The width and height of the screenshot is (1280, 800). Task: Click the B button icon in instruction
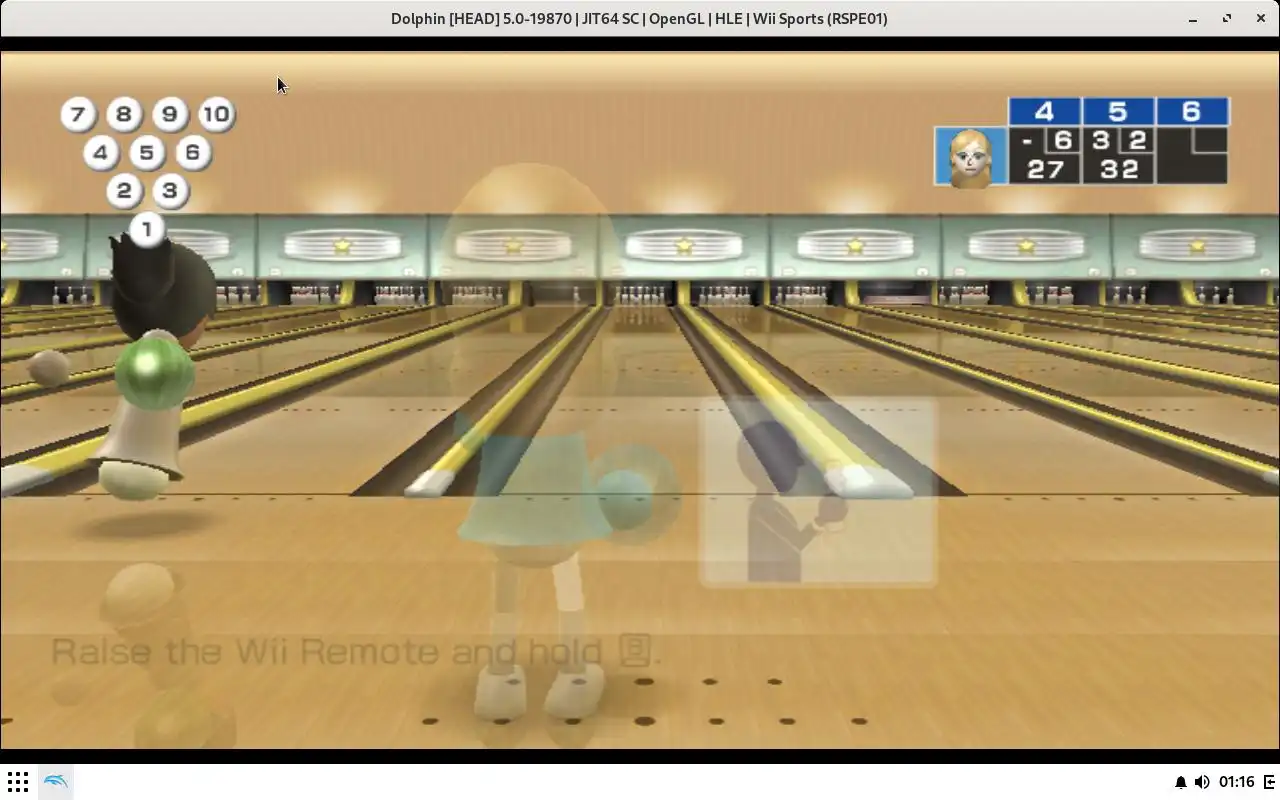tap(634, 651)
